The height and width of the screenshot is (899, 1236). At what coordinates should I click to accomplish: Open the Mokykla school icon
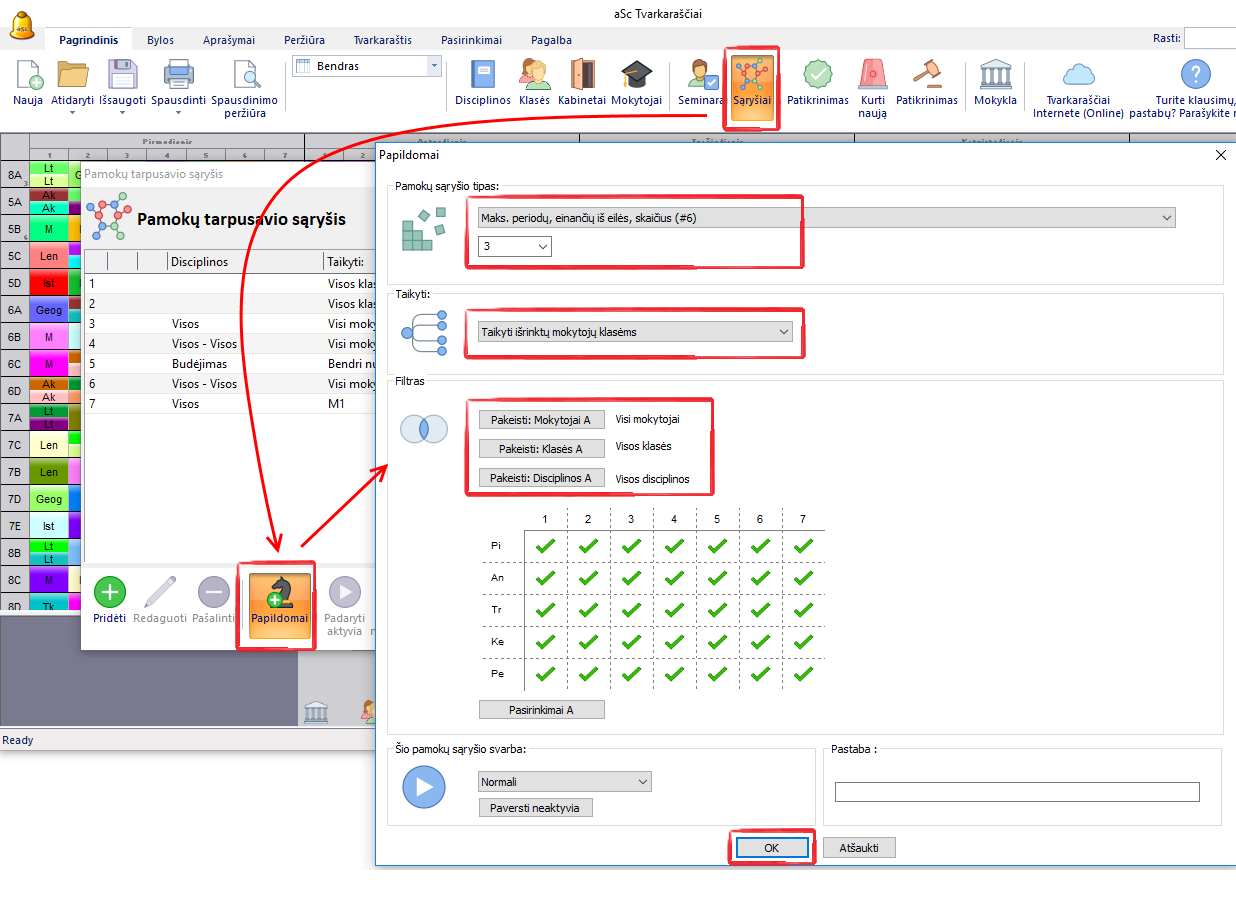point(995,76)
